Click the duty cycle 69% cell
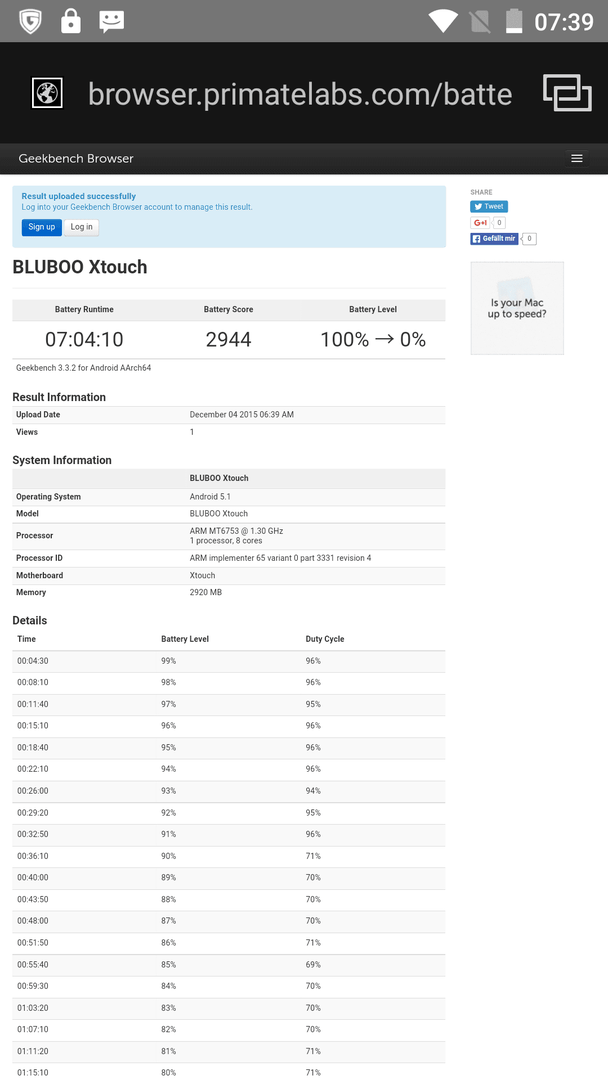Screen dimensions: 608x1080 [x=313, y=964]
